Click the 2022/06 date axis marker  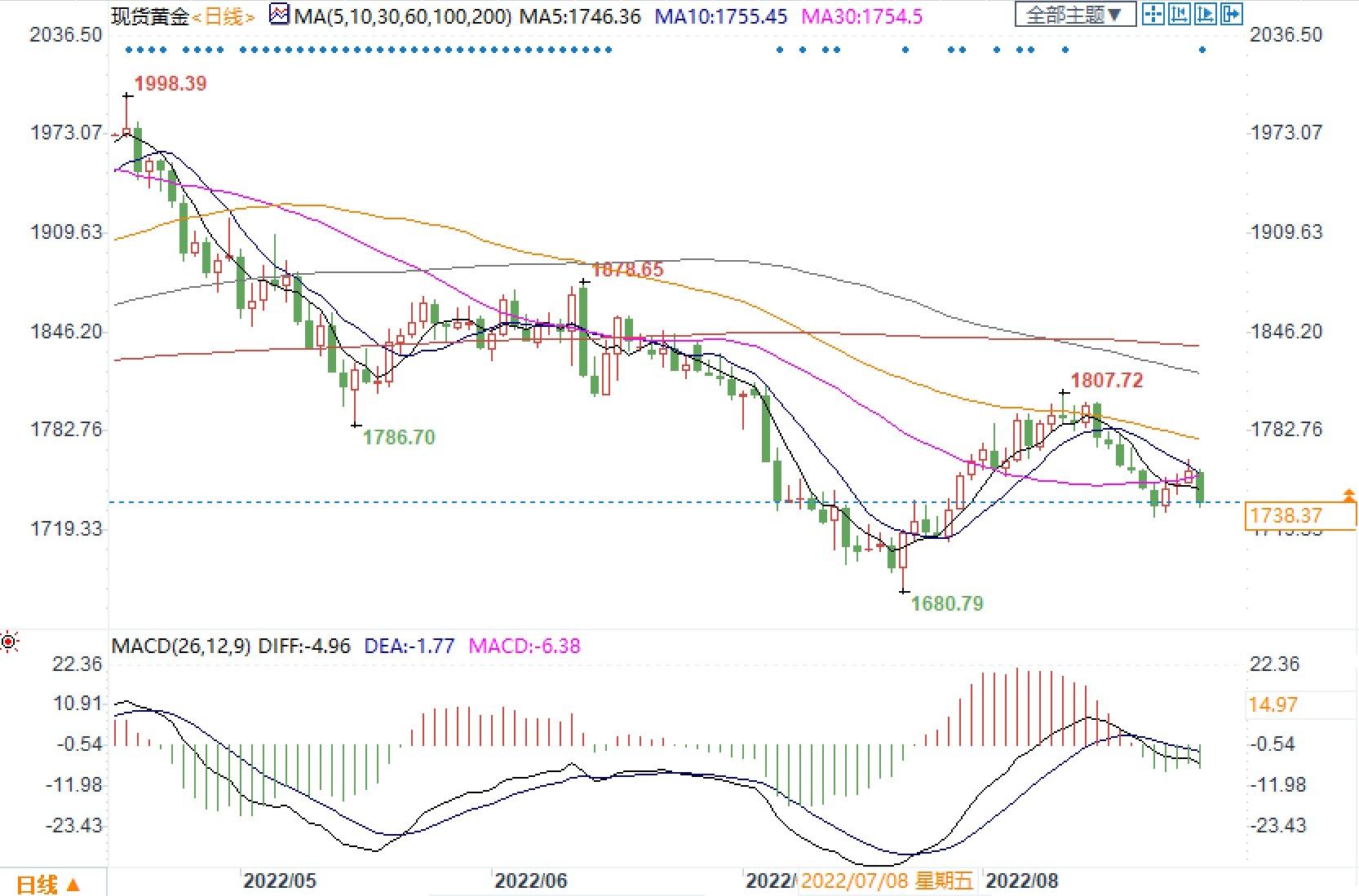tap(531, 881)
